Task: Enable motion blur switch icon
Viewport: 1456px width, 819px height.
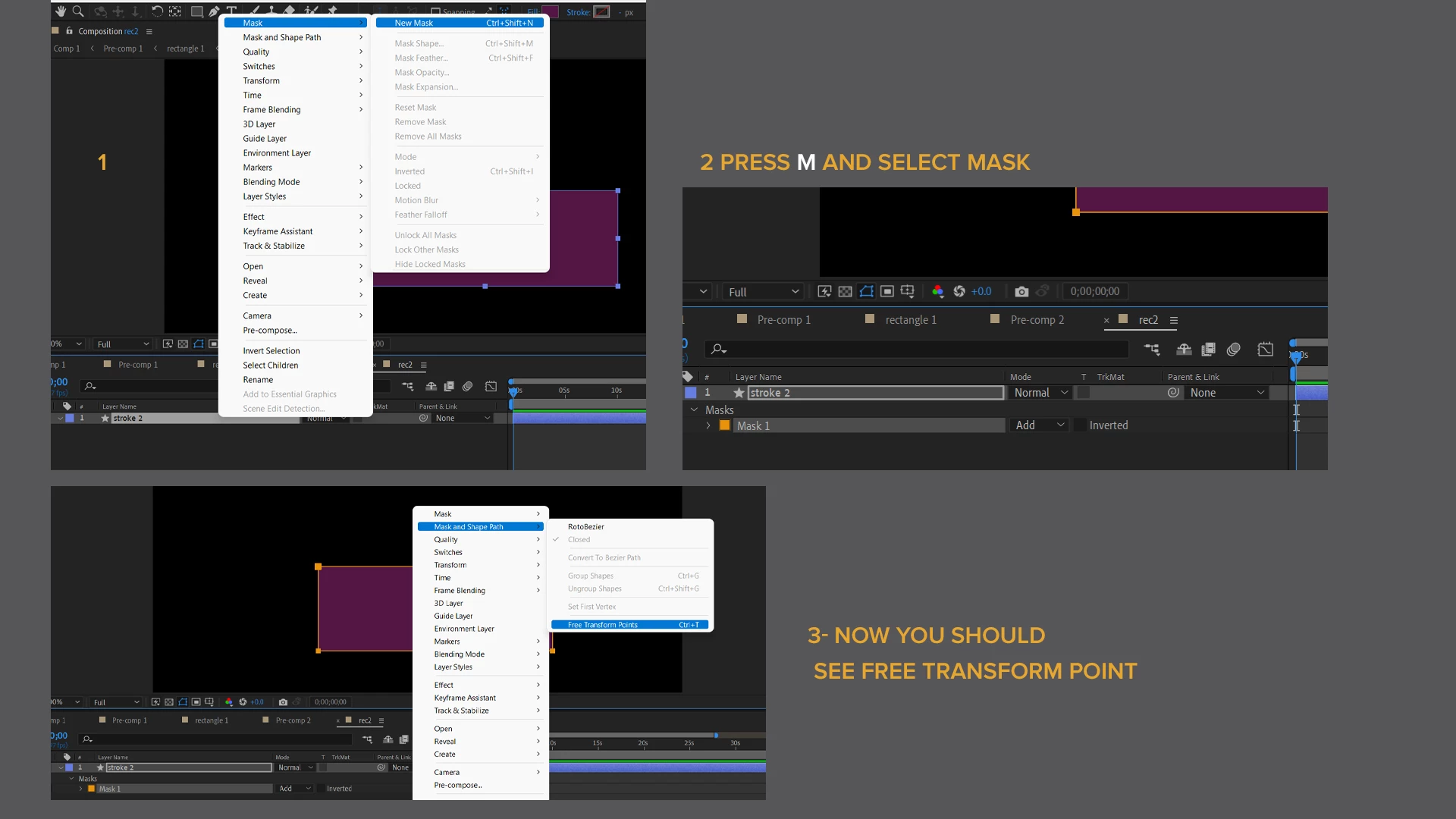Action: point(1234,349)
